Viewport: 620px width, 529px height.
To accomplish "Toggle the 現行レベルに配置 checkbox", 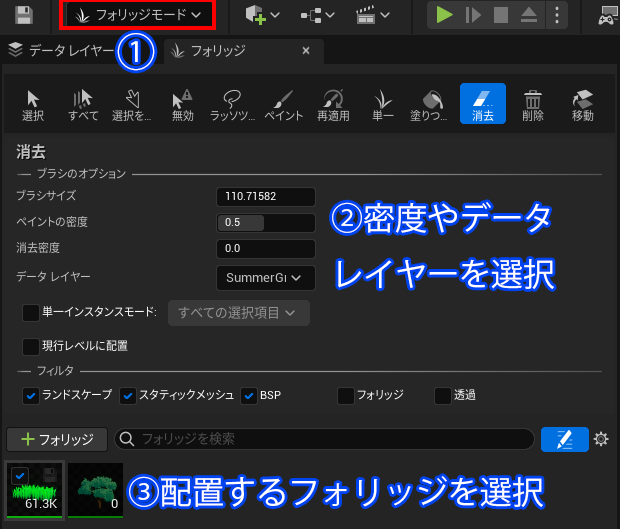I will click(31, 346).
